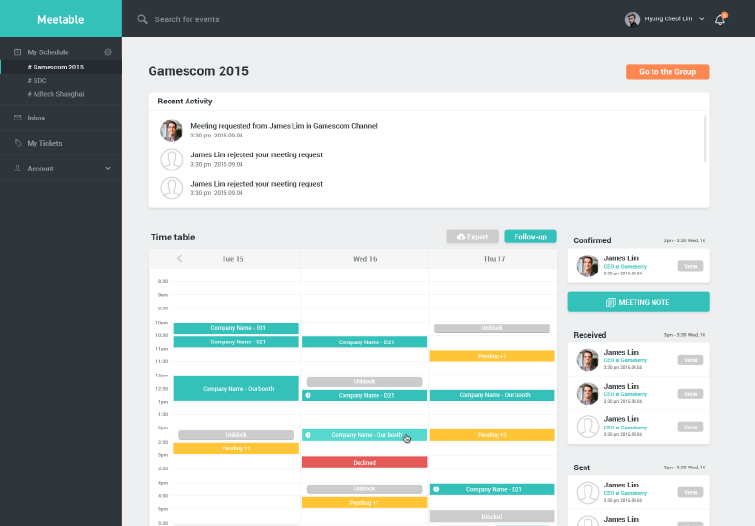
Task: Click View on first Sent James Lim
Action: pos(690,492)
